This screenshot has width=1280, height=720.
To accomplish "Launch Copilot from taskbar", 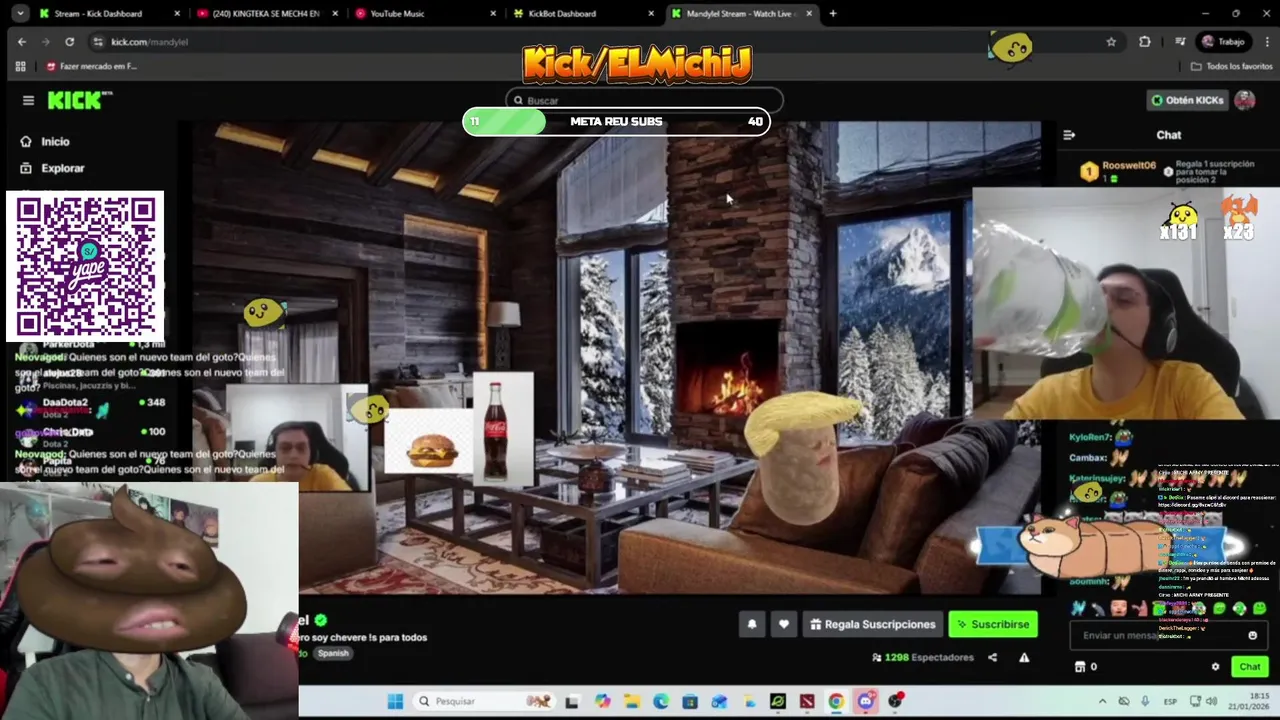I will click(603, 701).
